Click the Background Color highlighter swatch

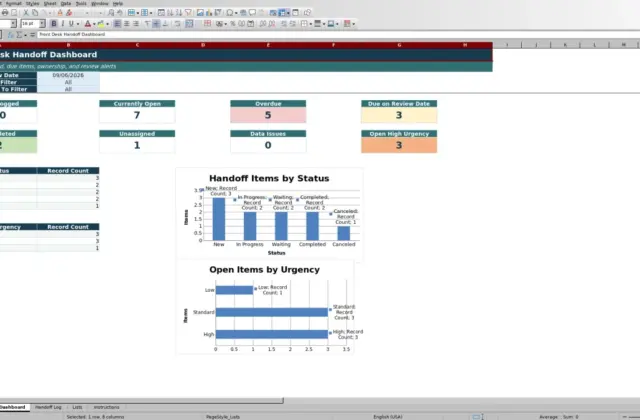[x=100, y=24]
